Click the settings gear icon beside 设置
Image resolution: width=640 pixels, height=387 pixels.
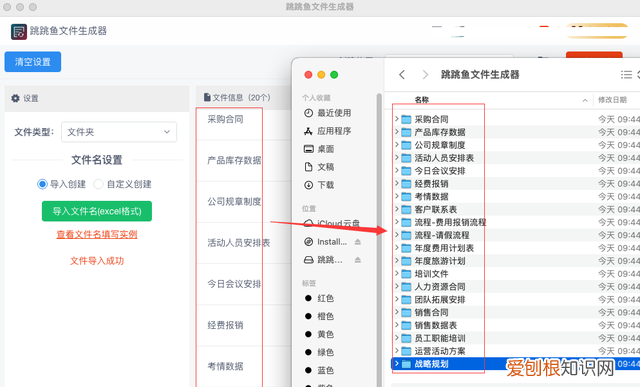click(16, 98)
